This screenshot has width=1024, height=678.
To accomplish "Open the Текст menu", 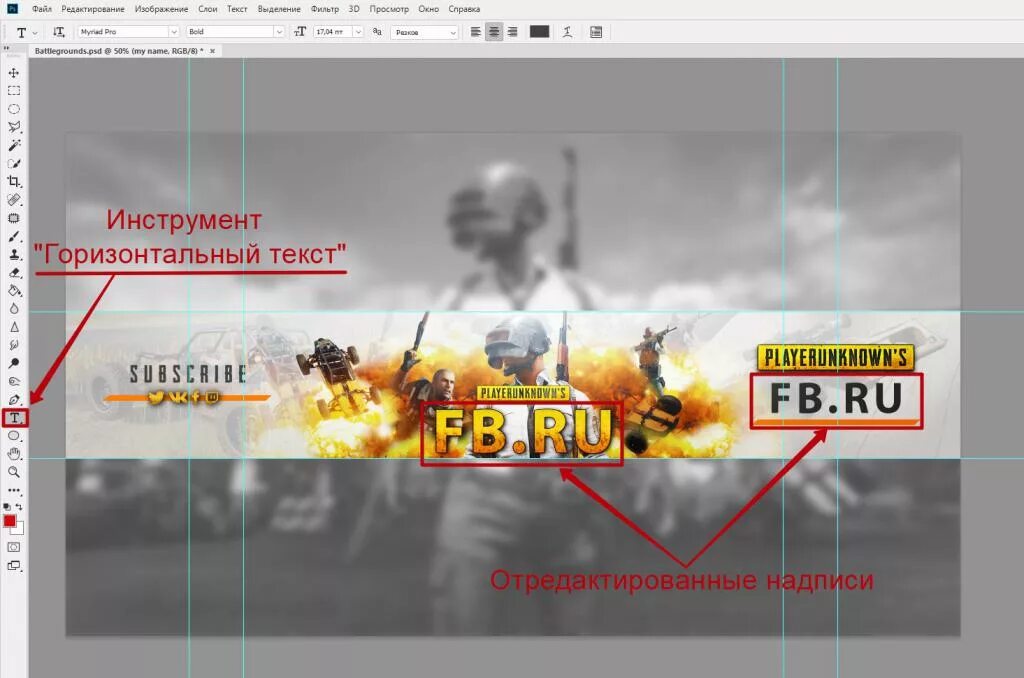I will pos(237,9).
